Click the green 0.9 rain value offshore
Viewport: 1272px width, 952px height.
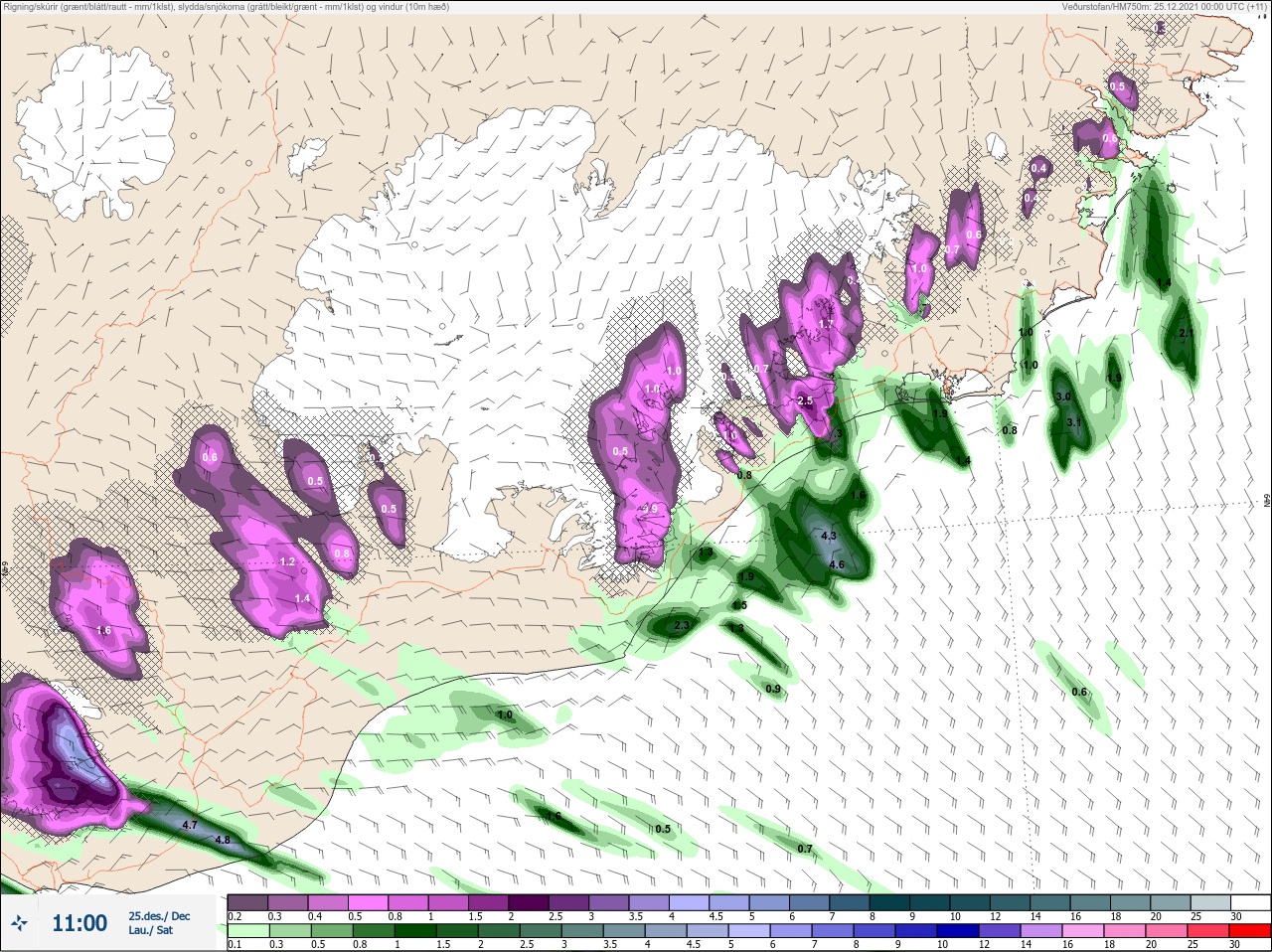tap(773, 689)
